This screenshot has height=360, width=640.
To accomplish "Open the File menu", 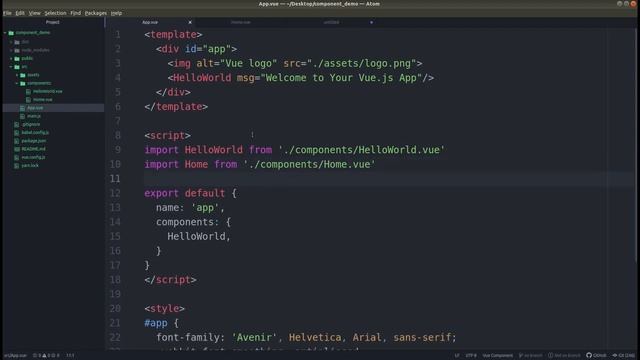I will coord(7,13).
